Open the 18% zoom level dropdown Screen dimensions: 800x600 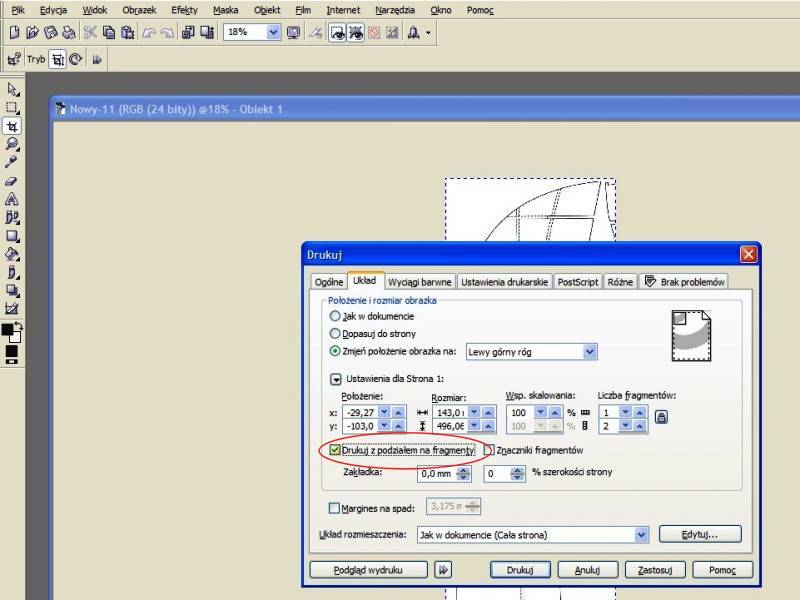tap(273, 32)
